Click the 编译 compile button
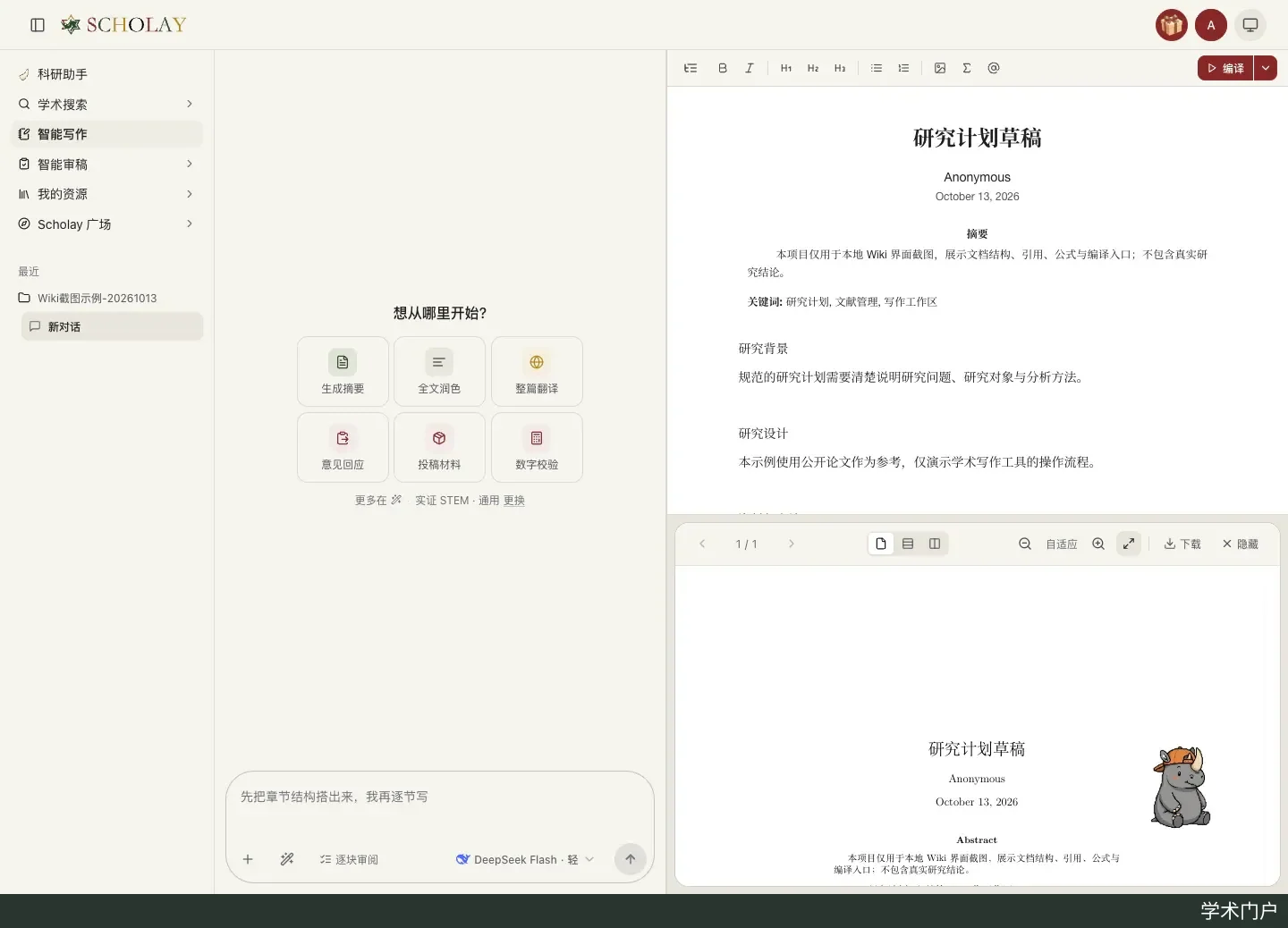Viewport: 1288px width, 928px height. click(x=1225, y=68)
